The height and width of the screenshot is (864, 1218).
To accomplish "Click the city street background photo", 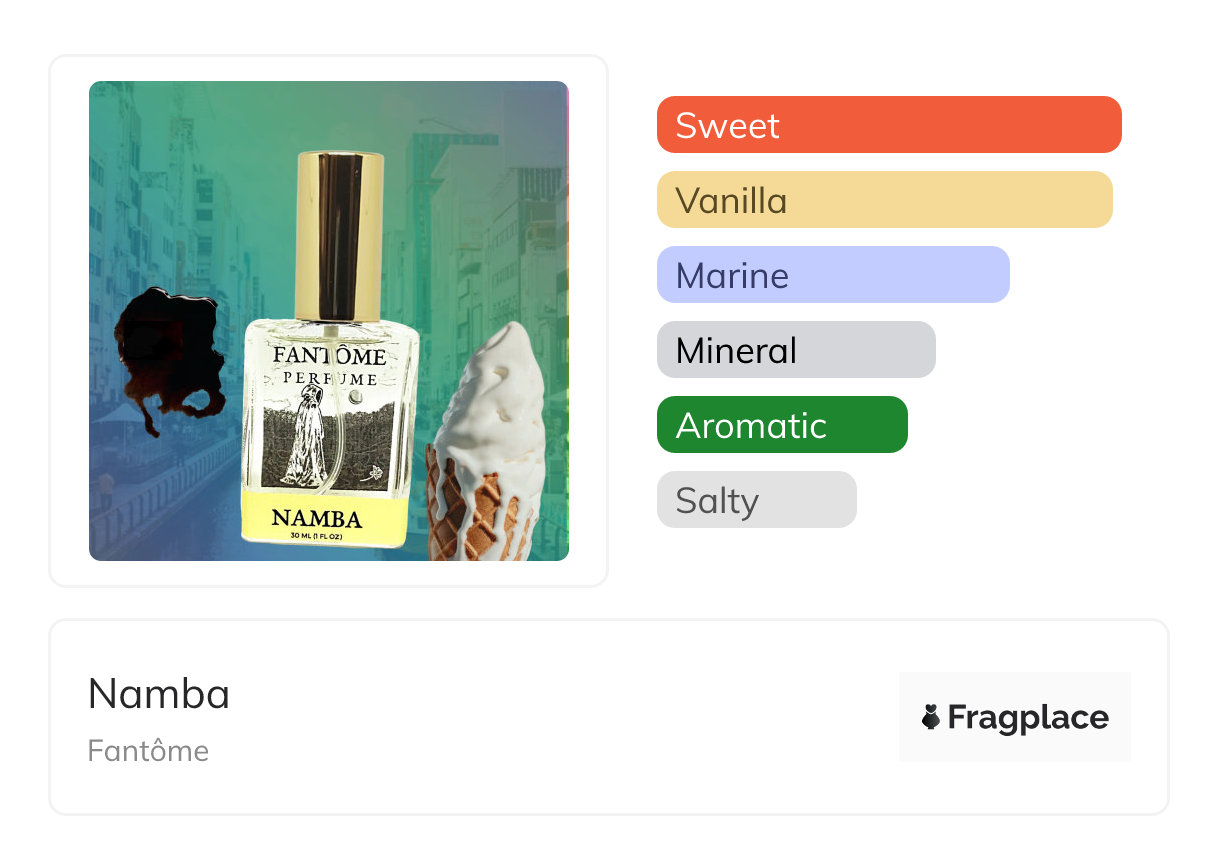I will pyautogui.click(x=329, y=321).
